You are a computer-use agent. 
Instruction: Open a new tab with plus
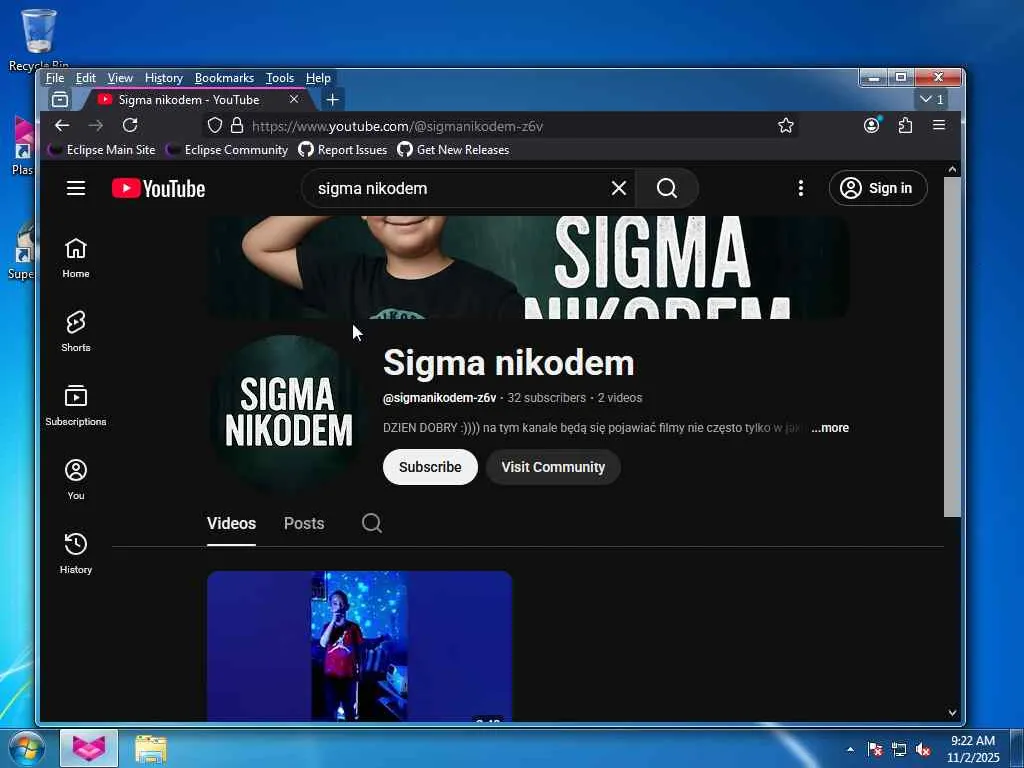pyautogui.click(x=332, y=99)
